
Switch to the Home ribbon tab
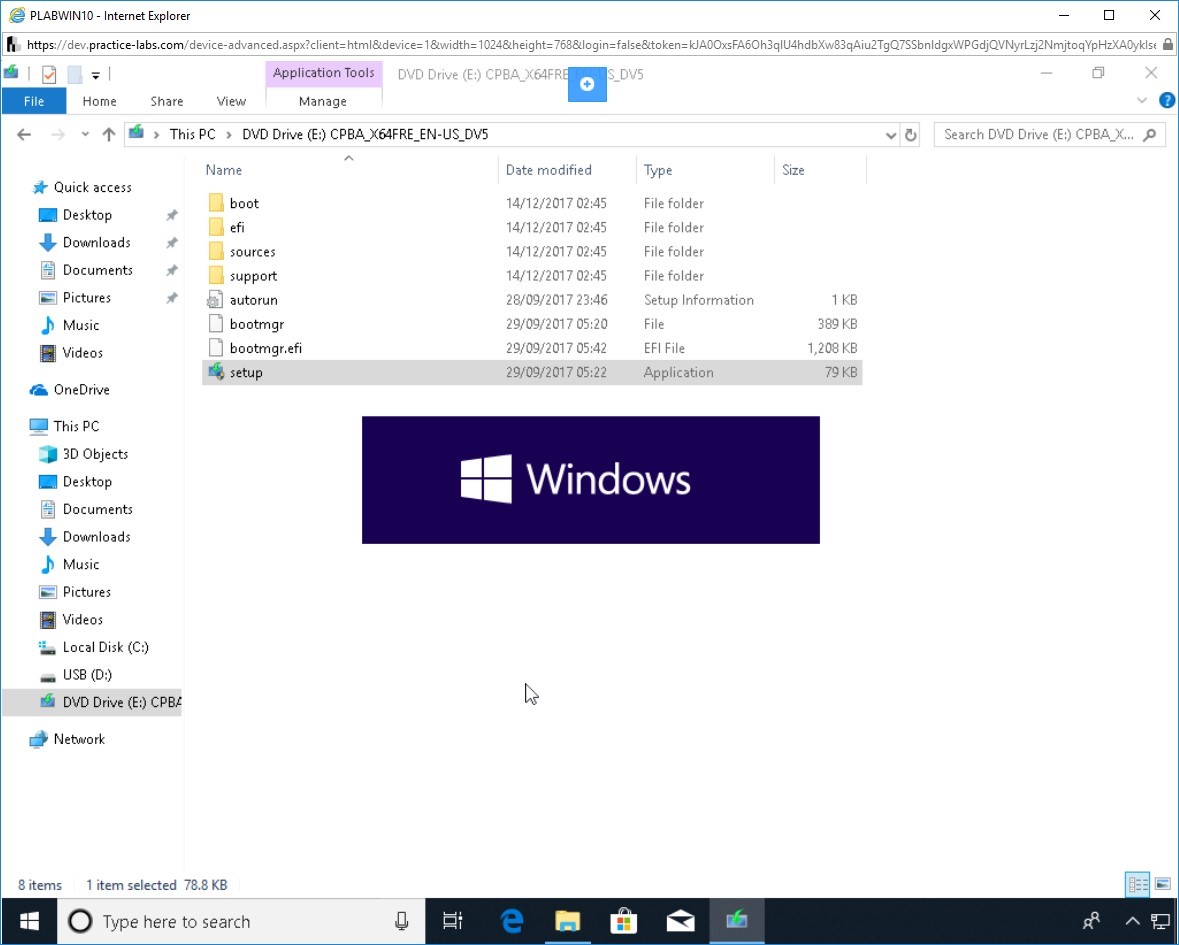coord(99,101)
